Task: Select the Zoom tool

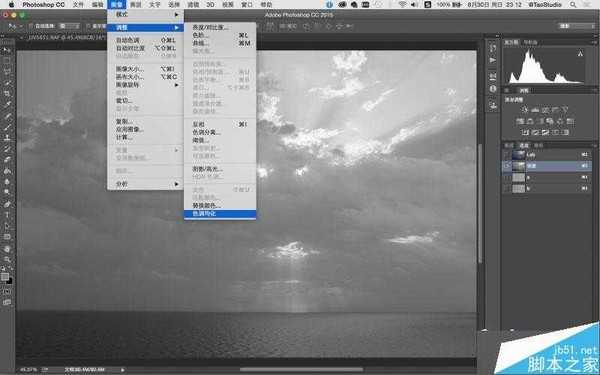Action: tap(7, 259)
